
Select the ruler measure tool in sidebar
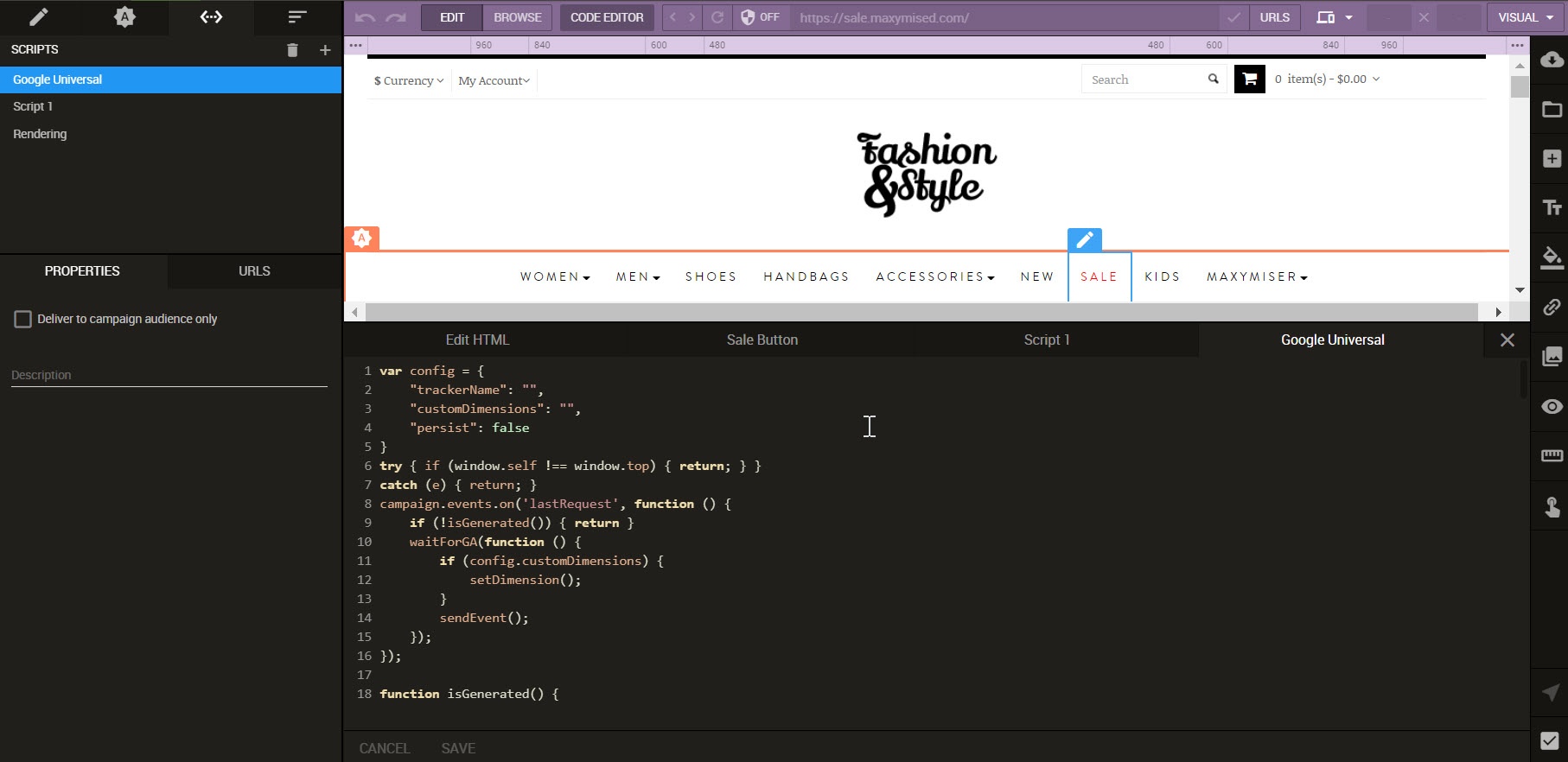[1552, 455]
